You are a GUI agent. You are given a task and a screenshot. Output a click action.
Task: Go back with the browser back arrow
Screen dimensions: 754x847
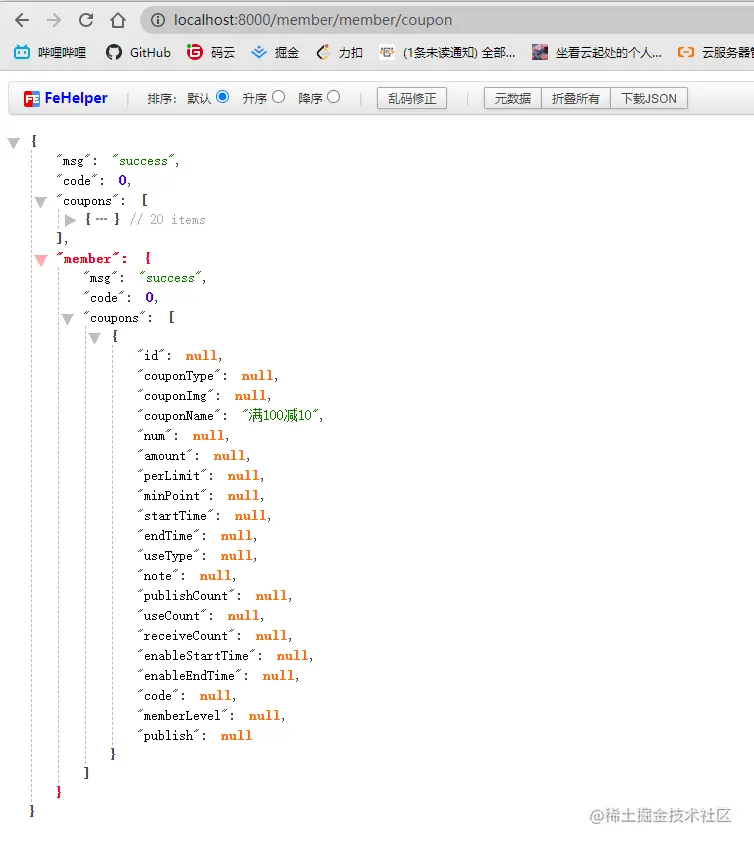(22, 21)
